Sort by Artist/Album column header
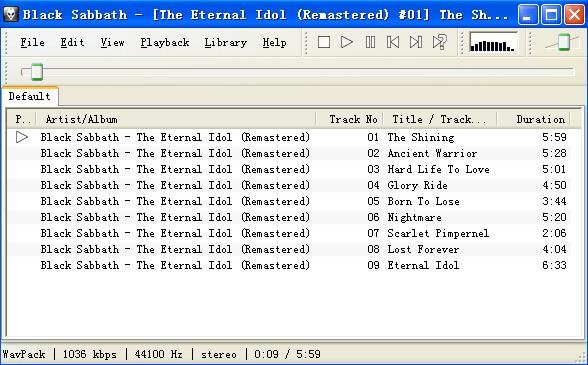Screen dimensions: 588x365 (176, 119)
